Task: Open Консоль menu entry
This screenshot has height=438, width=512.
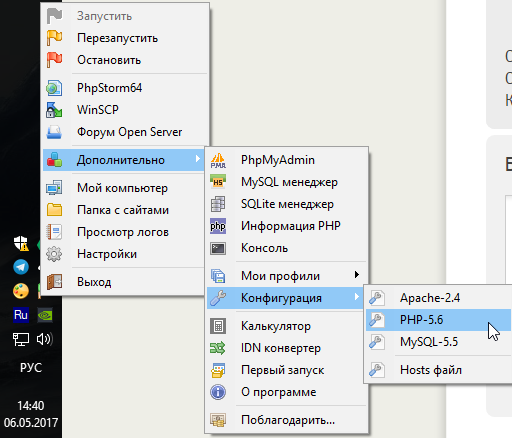Action: click(x=287, y=248)
